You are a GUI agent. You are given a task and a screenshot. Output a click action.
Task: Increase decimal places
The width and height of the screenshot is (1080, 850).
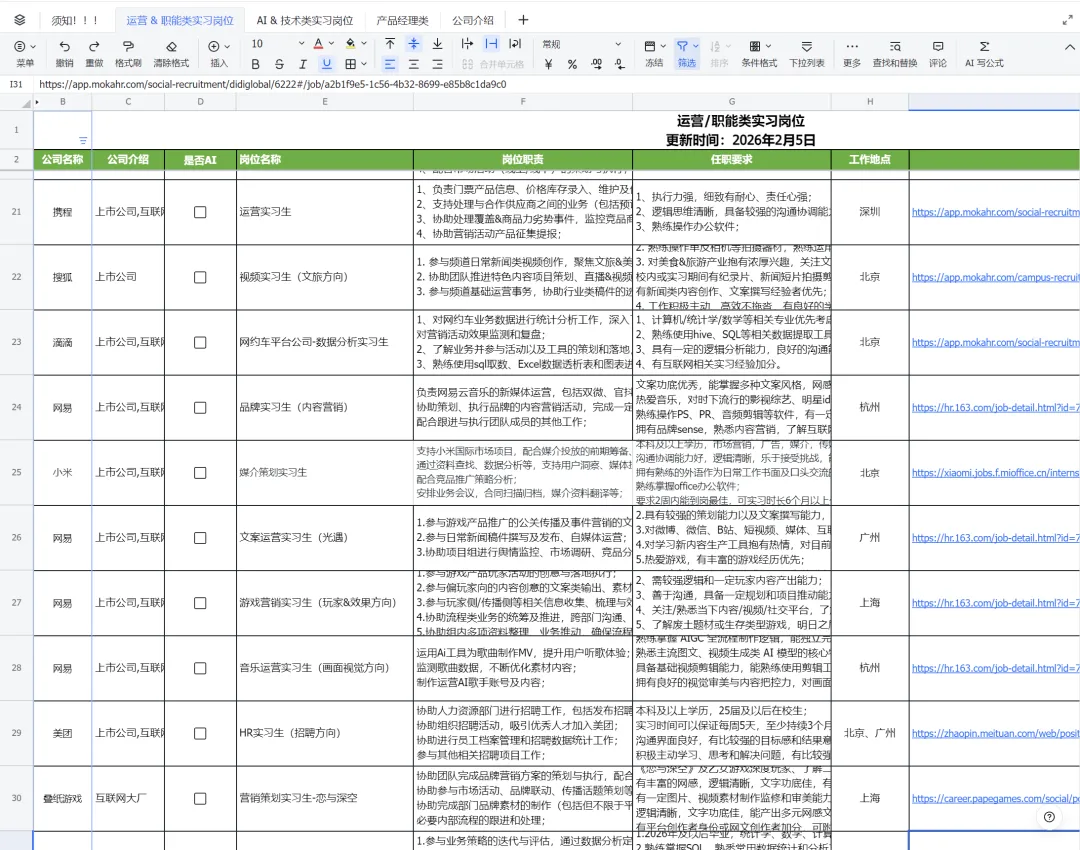click(x=596, y=64)
